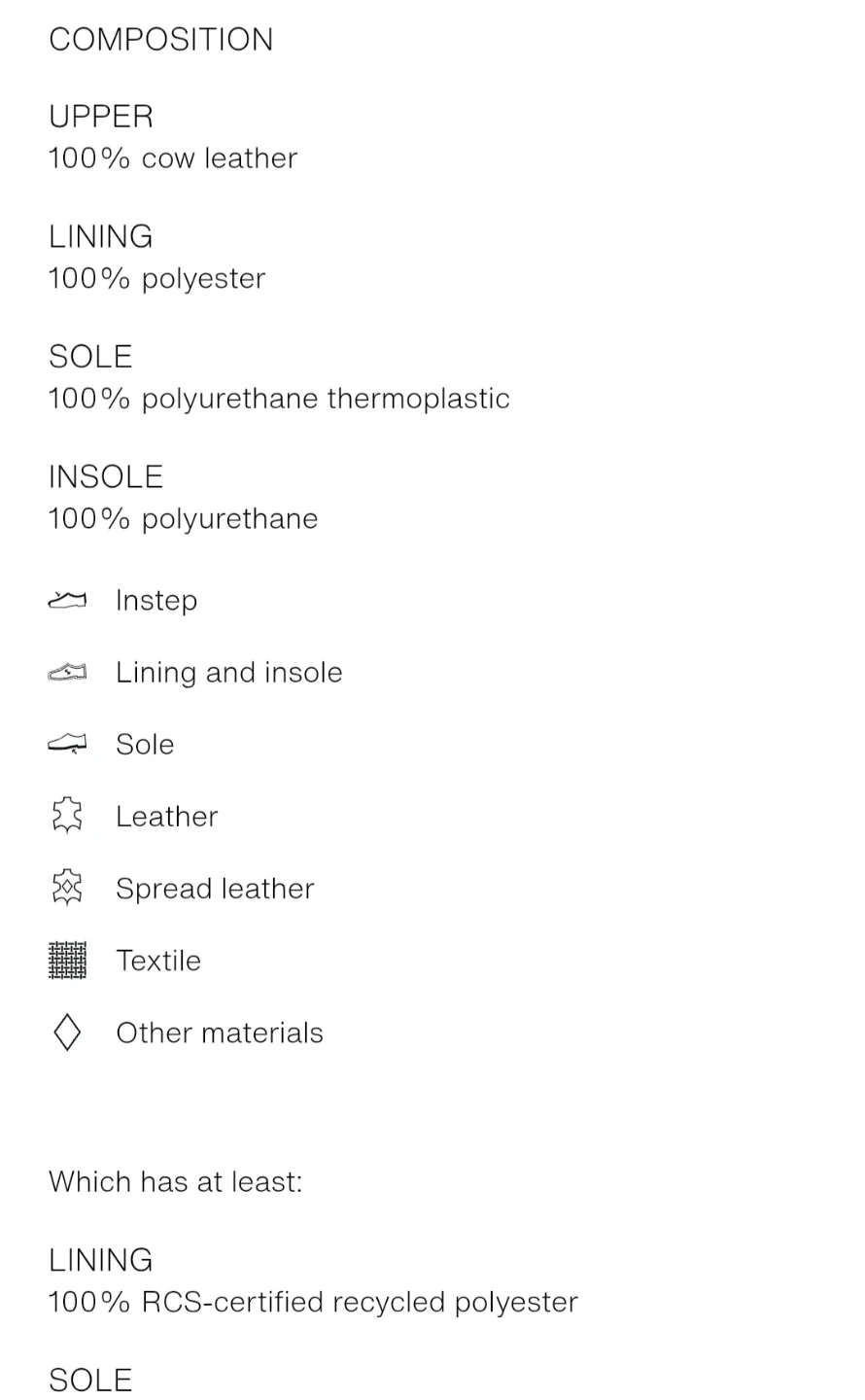This screenshot has height=1400, width=865.
Task: Click the Instep shoe icon
Action: tap(67, 601)
